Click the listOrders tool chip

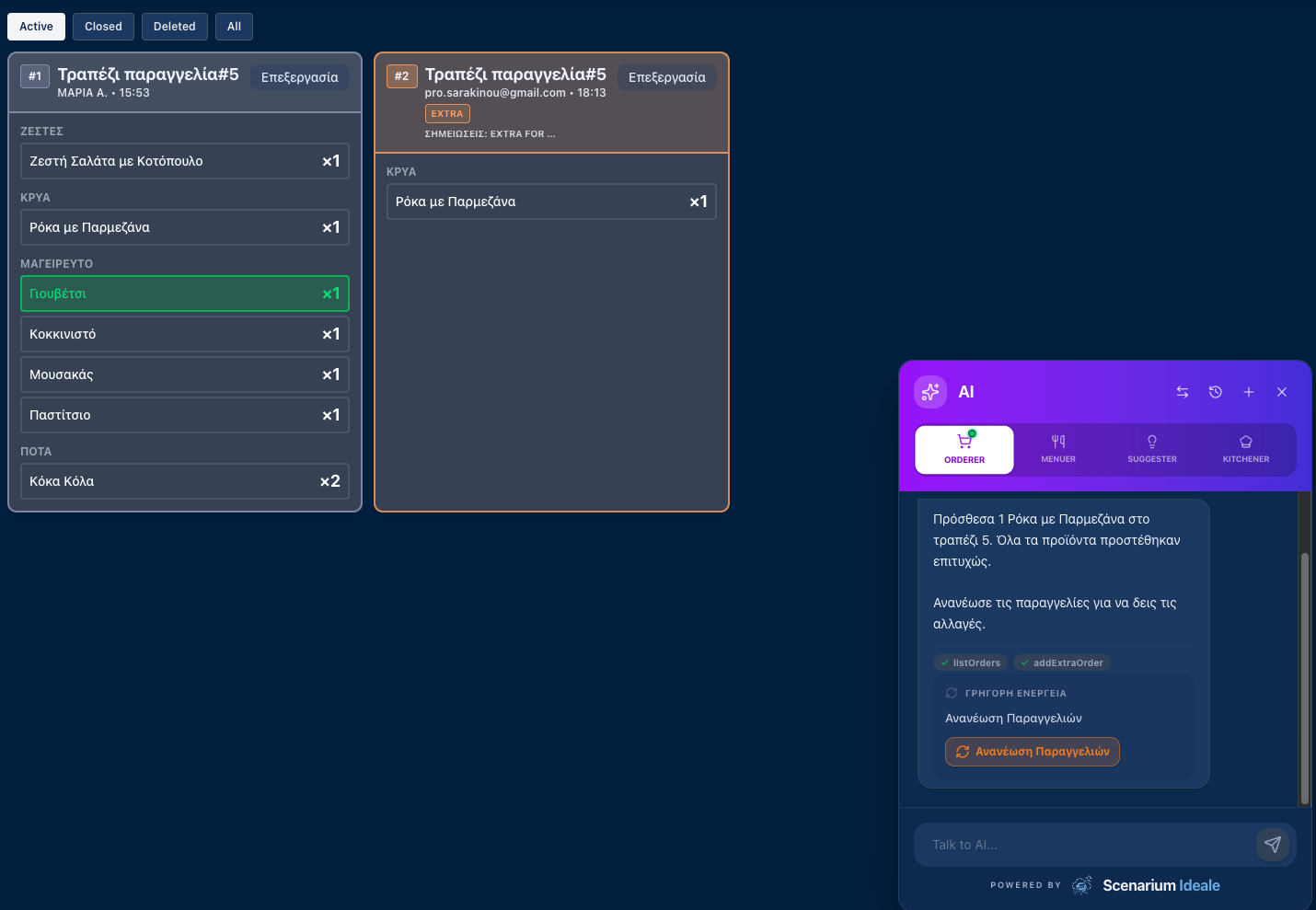(x=970, y=662)
